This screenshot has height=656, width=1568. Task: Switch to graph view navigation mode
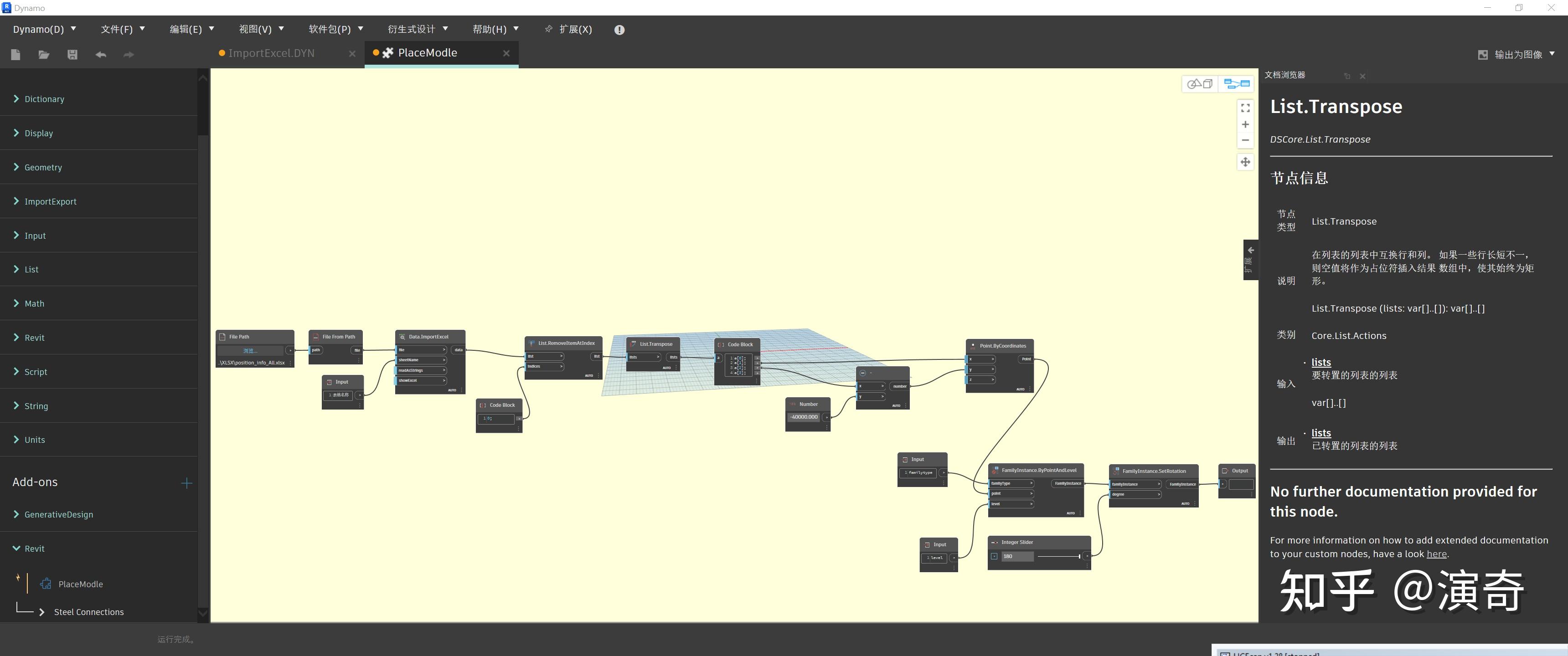pyautogui.click(x=1236, y=84)
